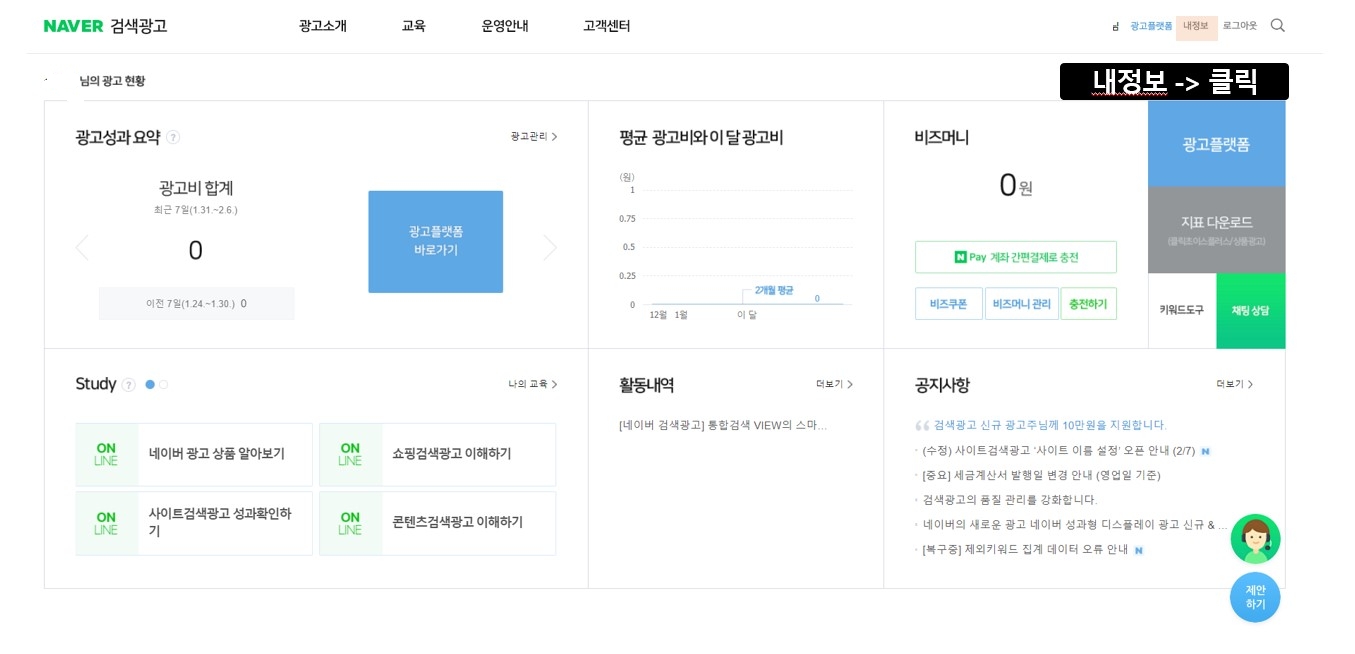This screenshot has height=654, width=1355.
Task: Show next 광고성과 slide with right arrow
Action: click(x=550, y=248)
